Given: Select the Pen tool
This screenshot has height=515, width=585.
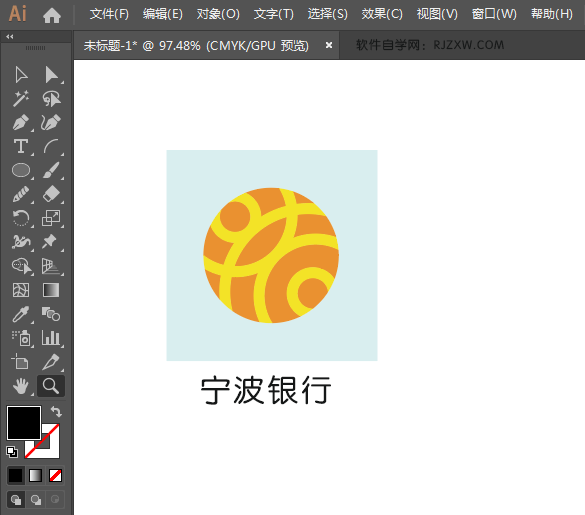Looking at the screenshot, I should (21, 122).
